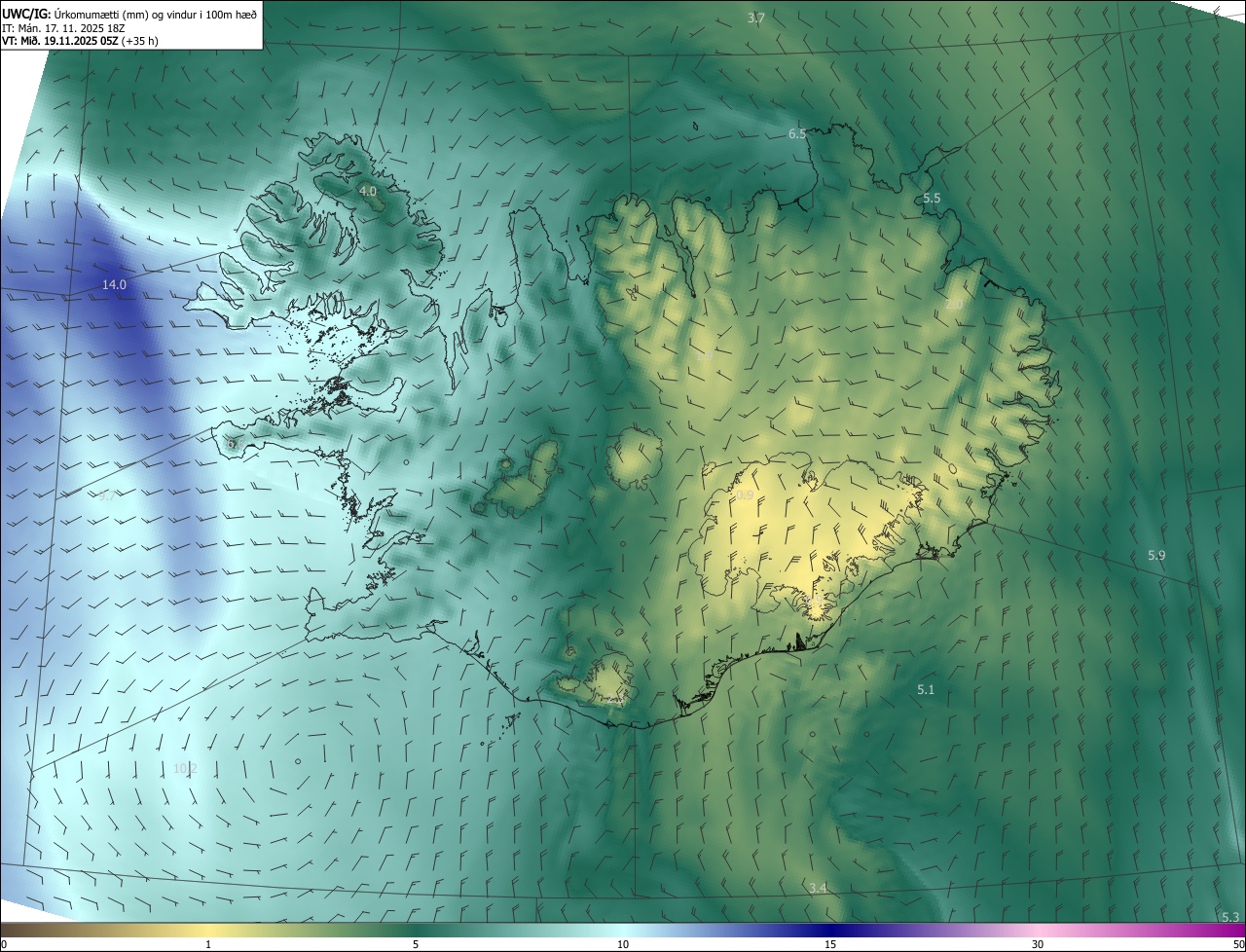Click the '5.5' value label on the map
This screenshot has width=1246, height=952.
pyautogui.click(x=932, y=199)
